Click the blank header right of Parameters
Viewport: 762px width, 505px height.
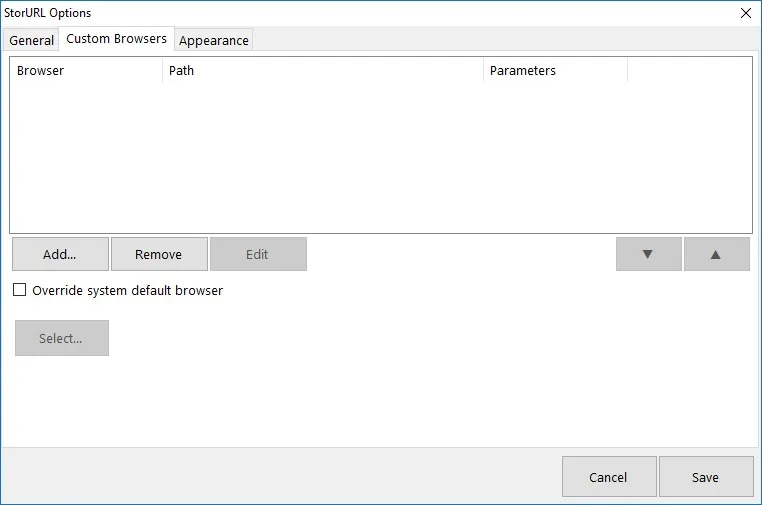tap(690, 70)
